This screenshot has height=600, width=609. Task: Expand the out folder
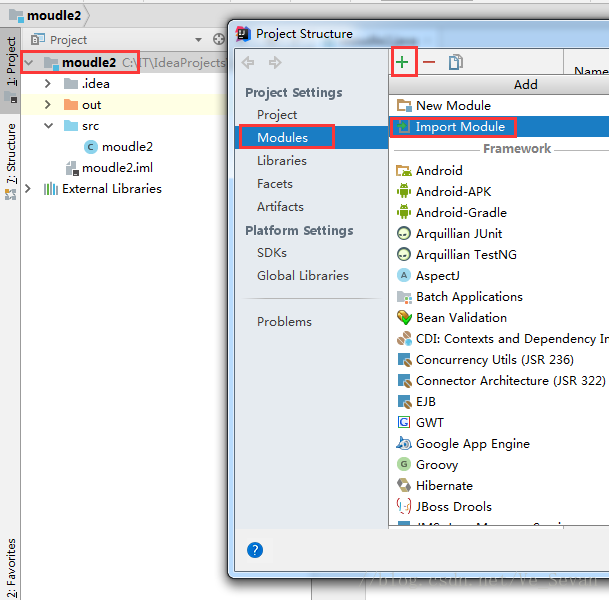48,104
